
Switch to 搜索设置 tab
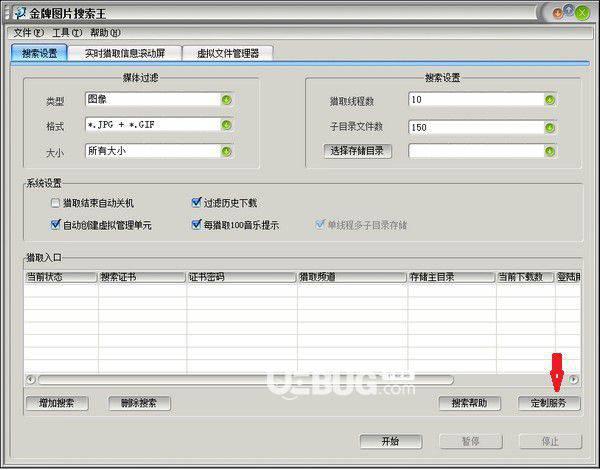[39, 53]
